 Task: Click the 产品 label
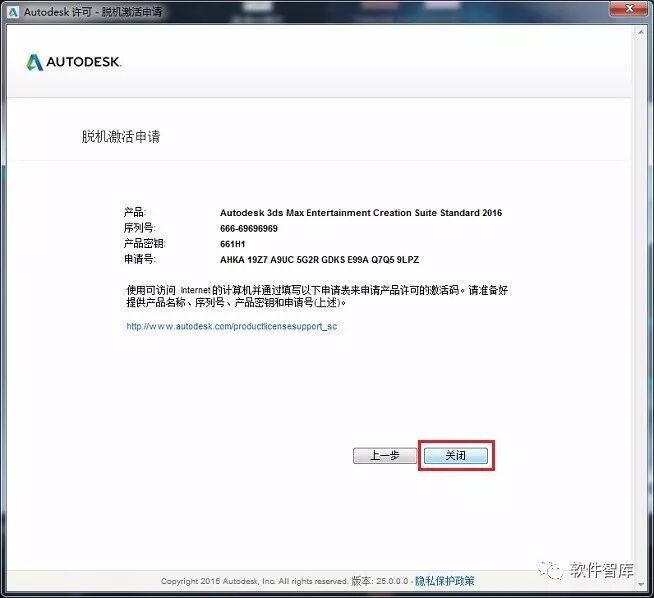point(135,212)
